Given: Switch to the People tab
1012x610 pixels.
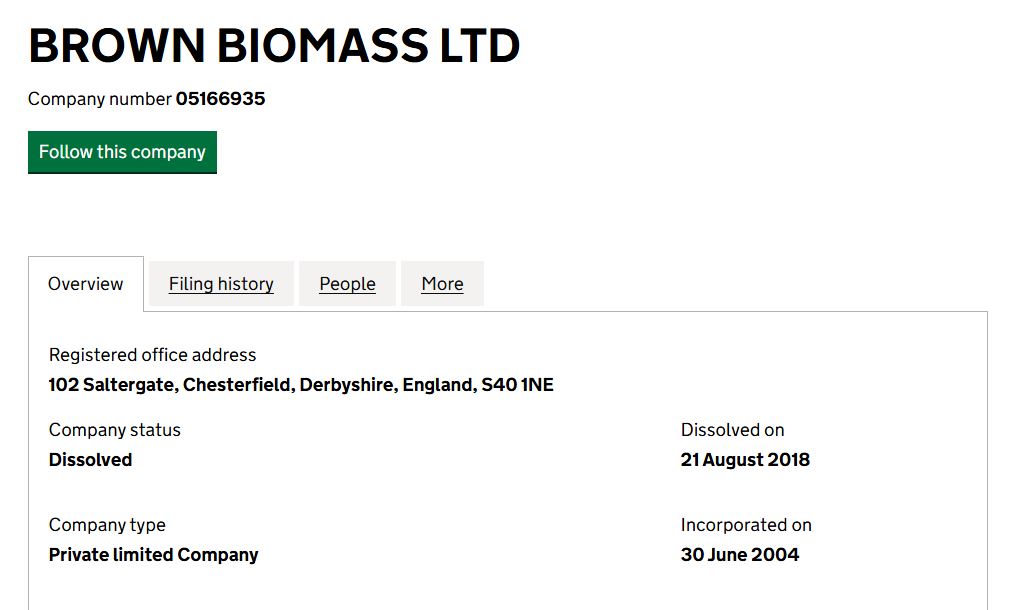Looking at the screenshot, I should [347, 284].
